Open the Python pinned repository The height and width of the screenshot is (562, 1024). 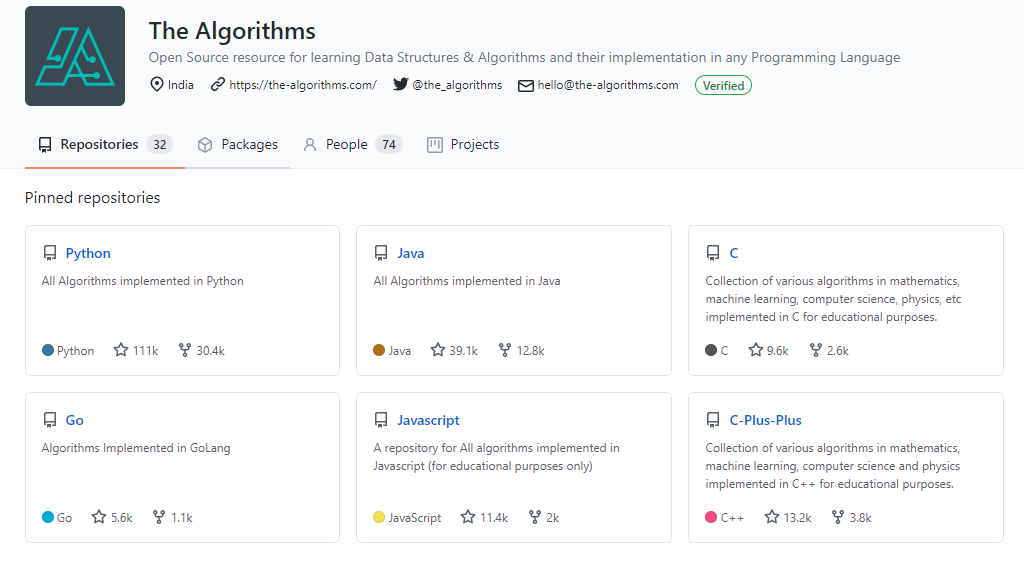[88, 253]
